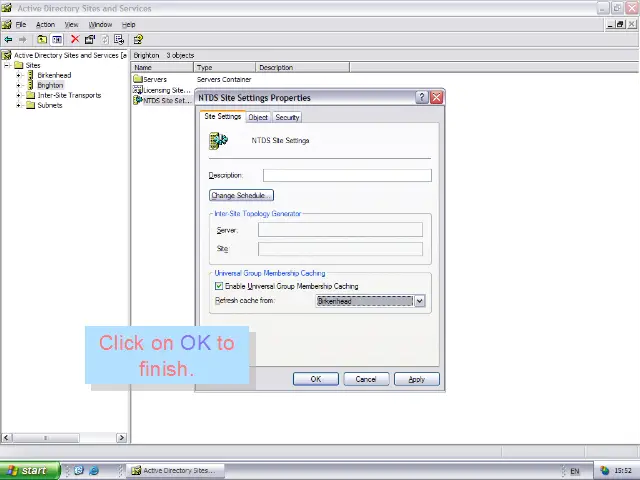
Task: Open the Action menu
Action: click(45, 24)
